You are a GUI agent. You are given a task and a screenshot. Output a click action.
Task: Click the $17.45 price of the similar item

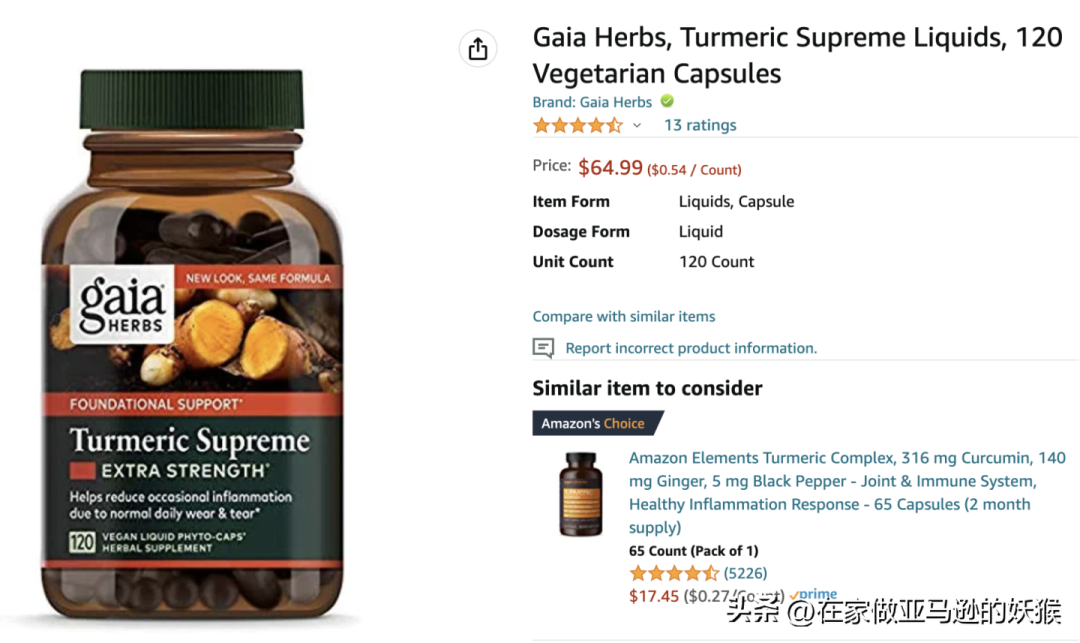654,596
